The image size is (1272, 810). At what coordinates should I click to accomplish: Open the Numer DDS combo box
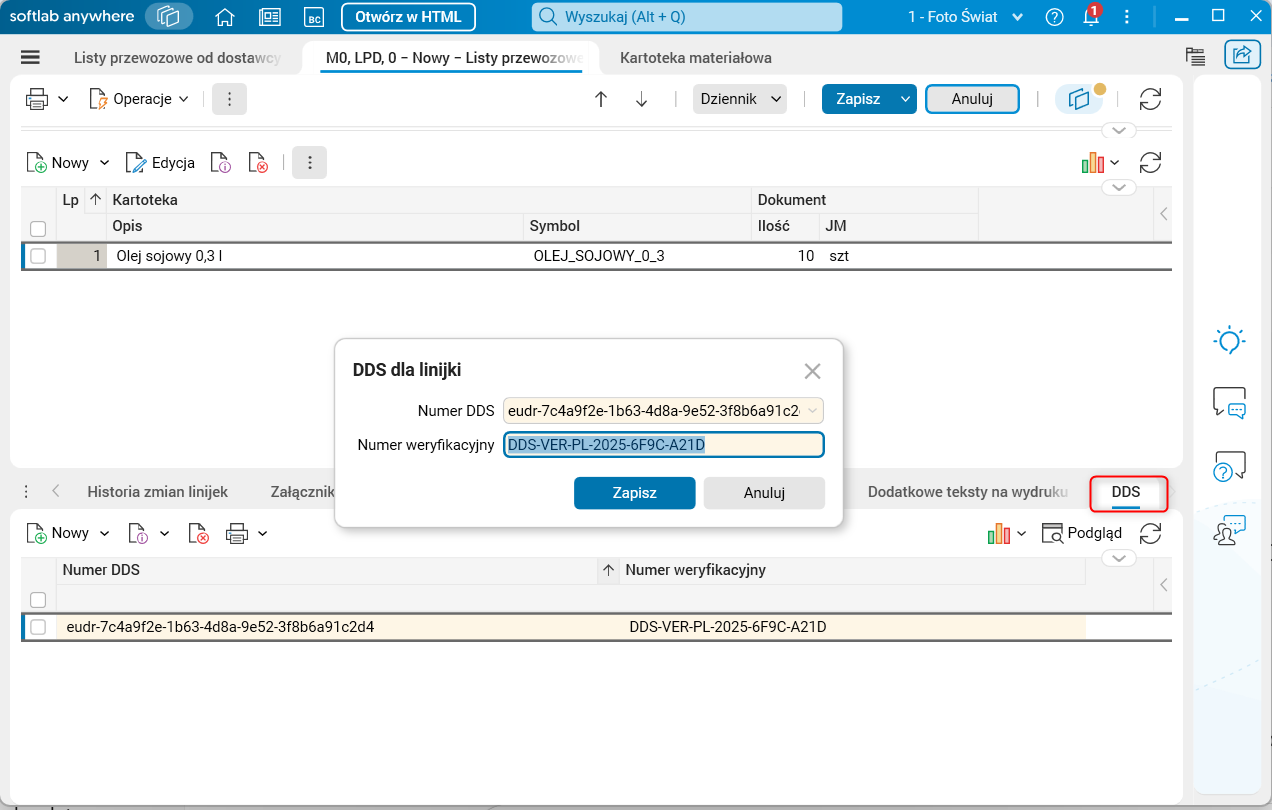(664, 410)
